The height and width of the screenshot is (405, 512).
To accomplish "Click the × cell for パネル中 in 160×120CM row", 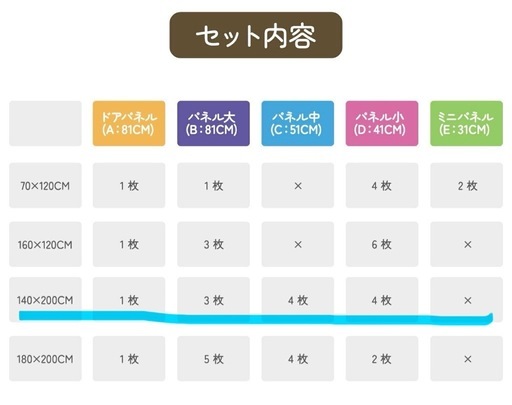I will click(298, 244).
